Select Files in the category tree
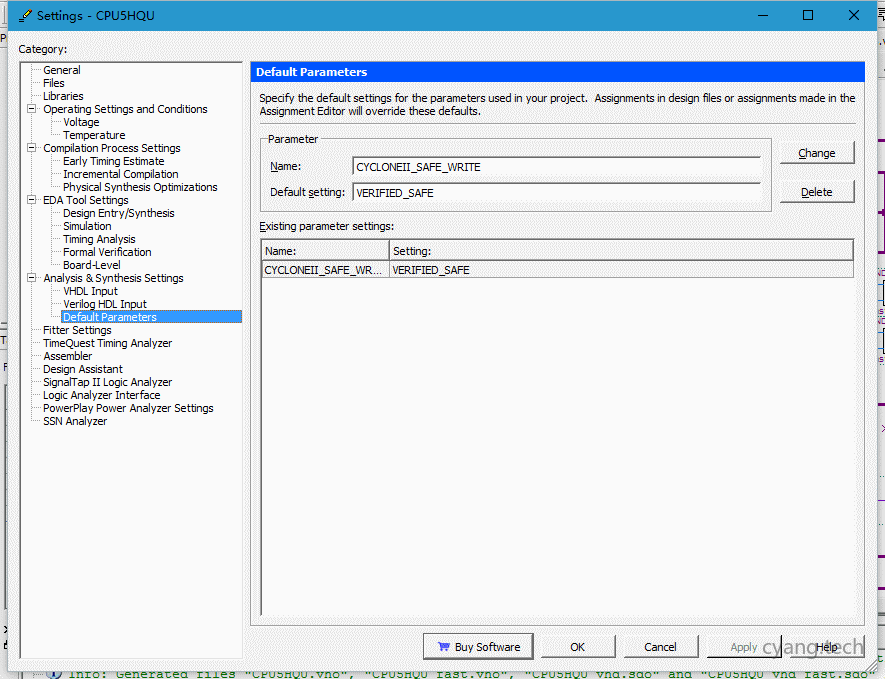Image resolution: width=885 pixels, height=679 pixels. 54,83
